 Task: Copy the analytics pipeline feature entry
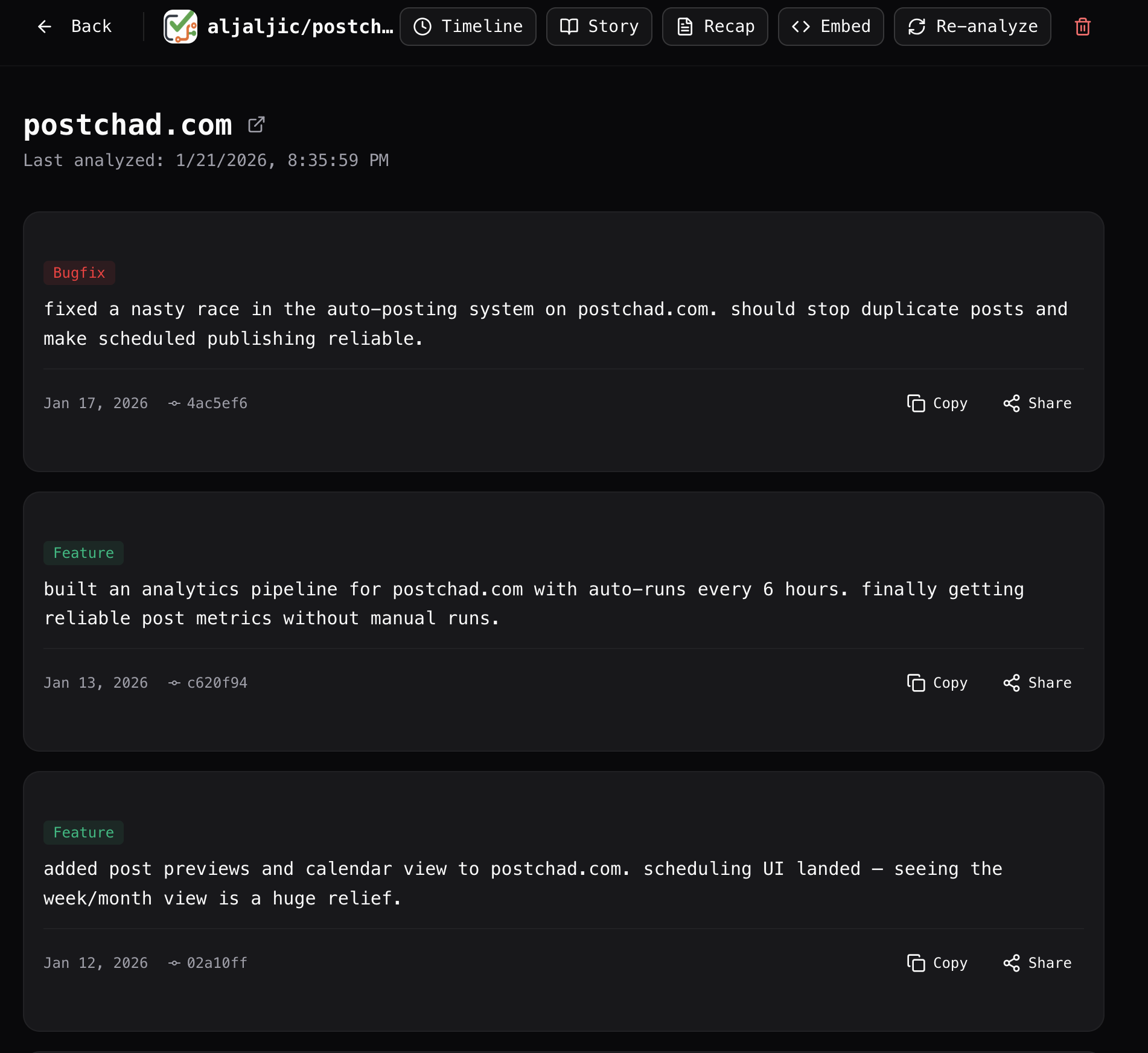click(x=936, y=683)
